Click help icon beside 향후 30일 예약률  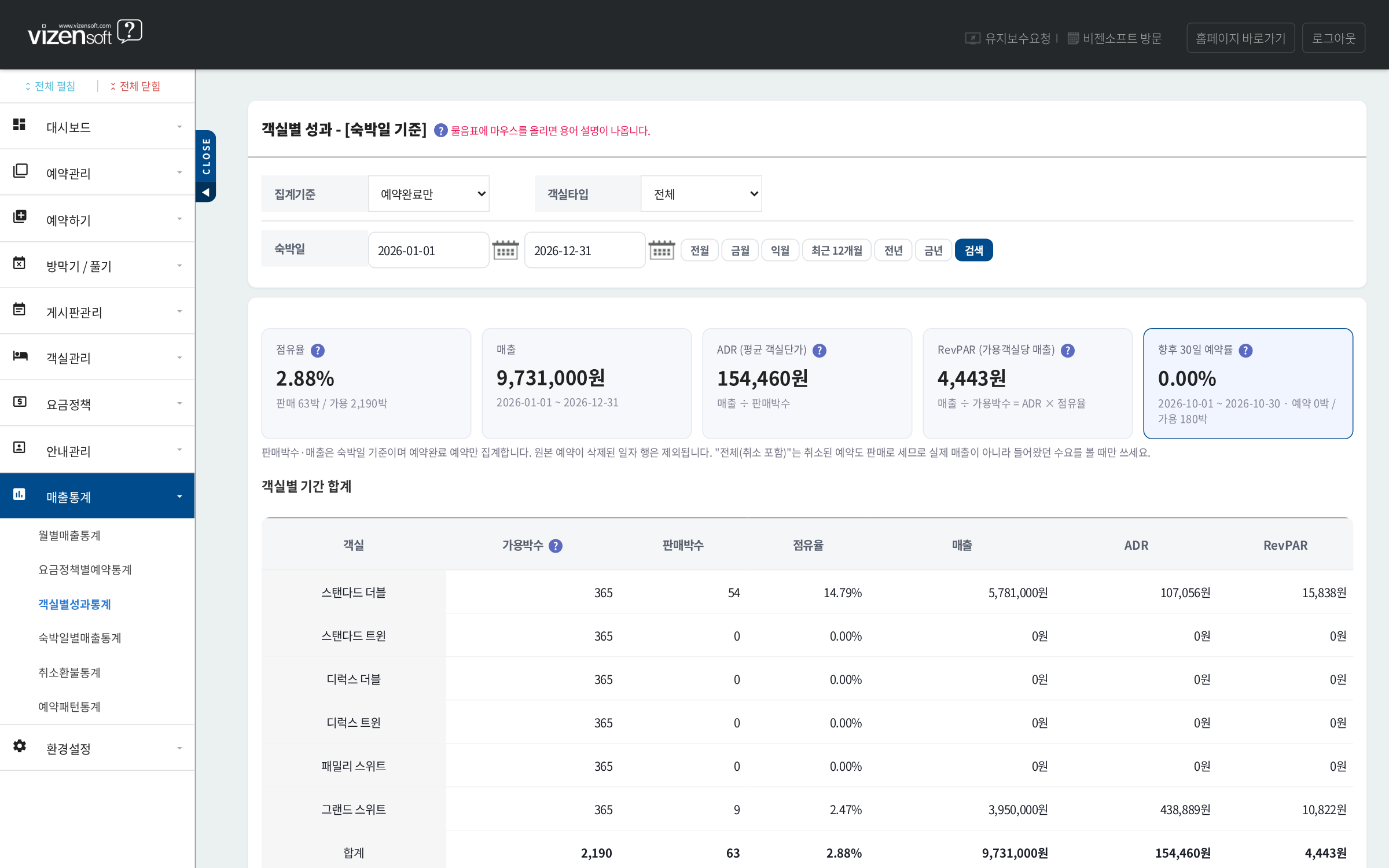tap(1246, 351)
